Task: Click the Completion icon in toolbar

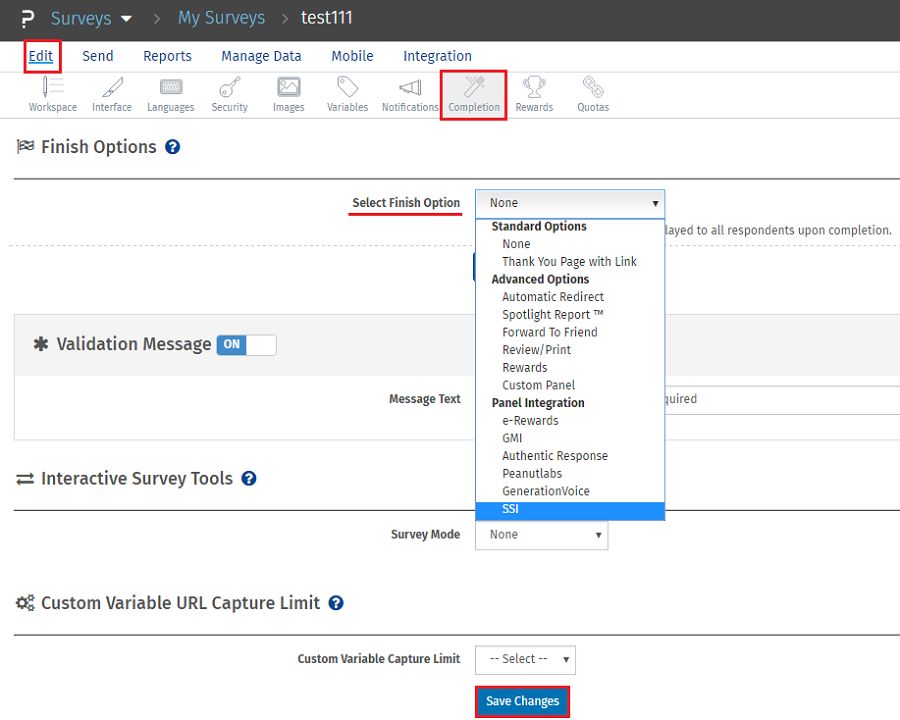Action: [473, 94]
